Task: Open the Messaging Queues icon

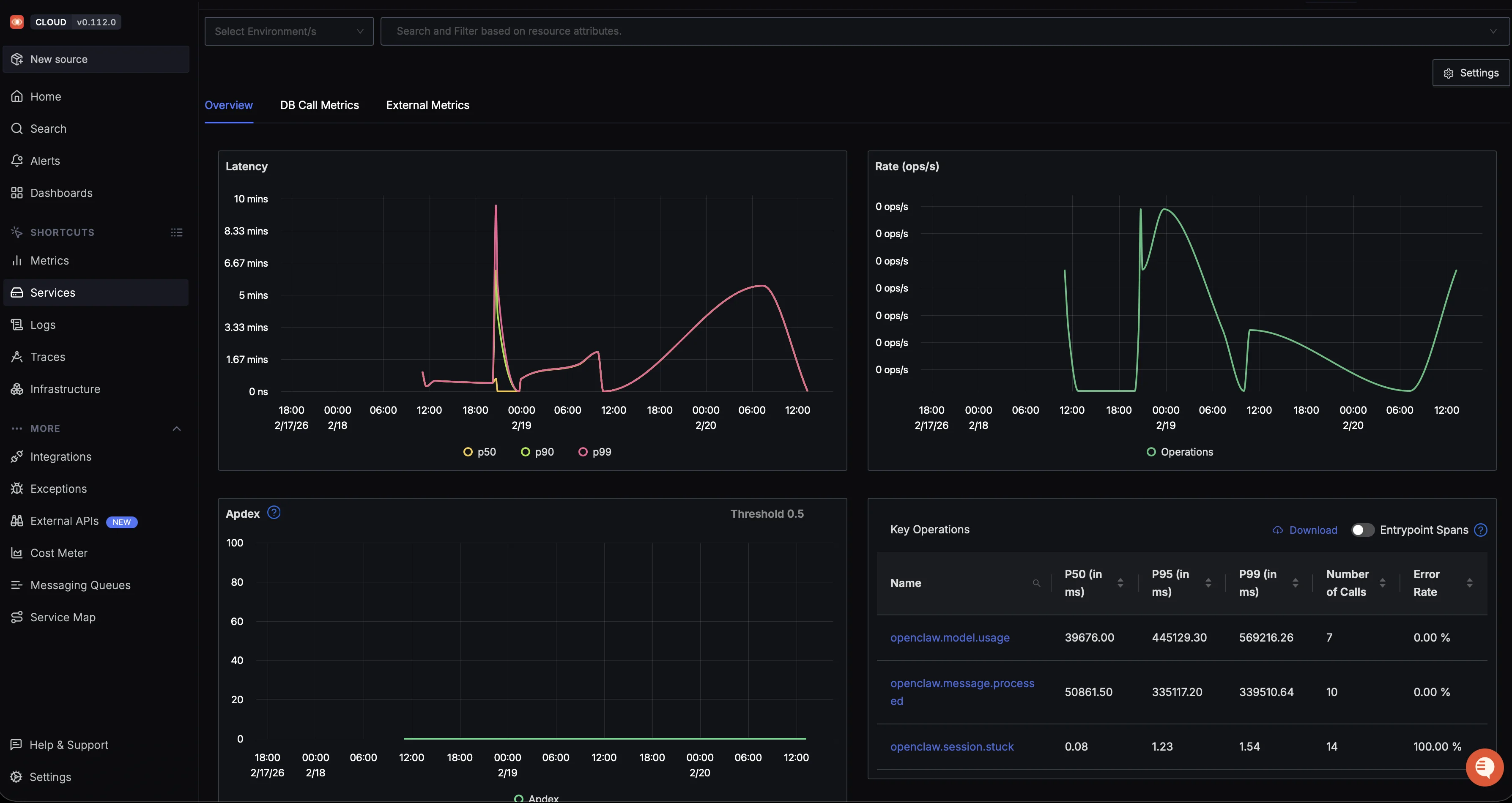Action: [x=17, y=584]
